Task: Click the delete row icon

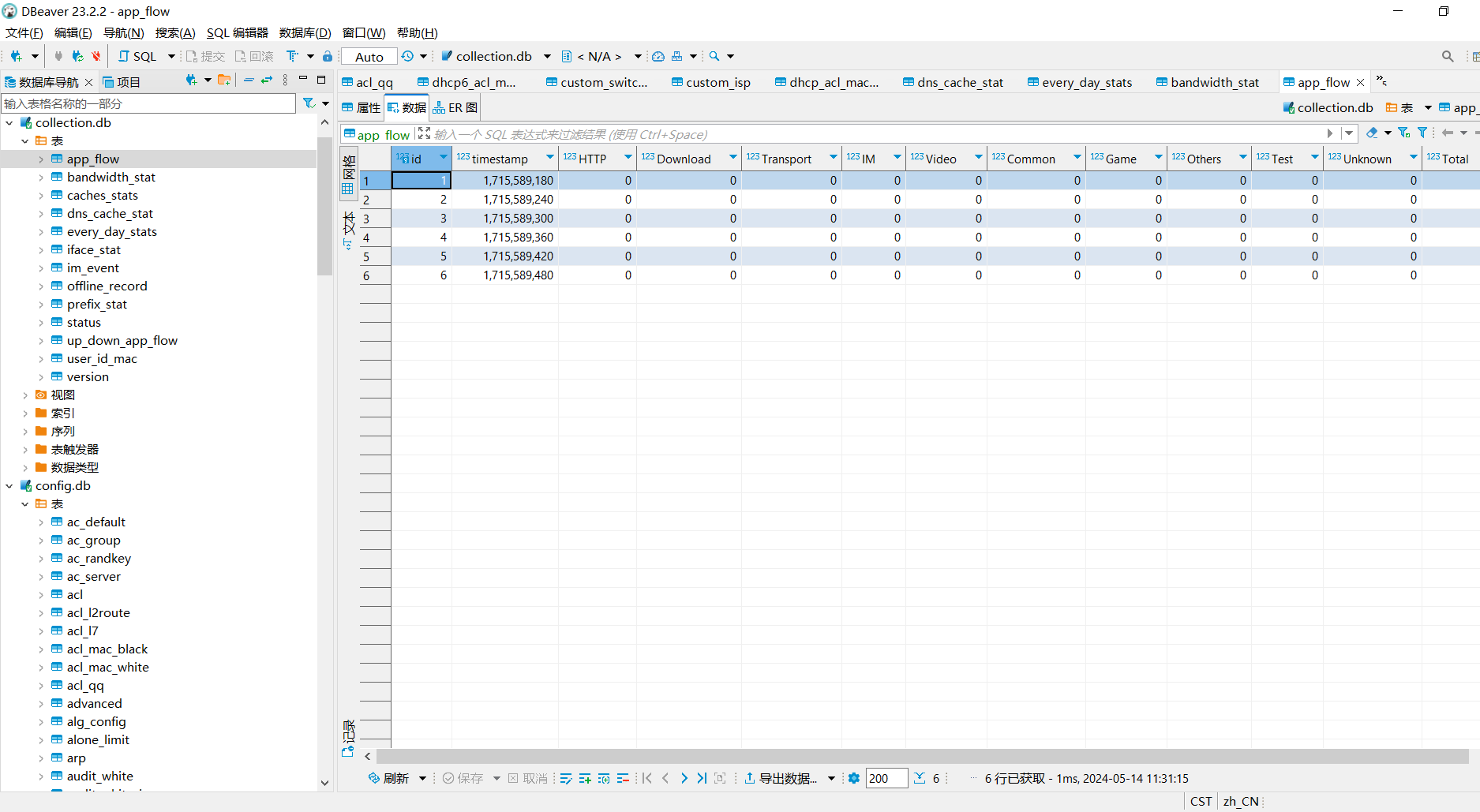Action: tap(623, 778)
